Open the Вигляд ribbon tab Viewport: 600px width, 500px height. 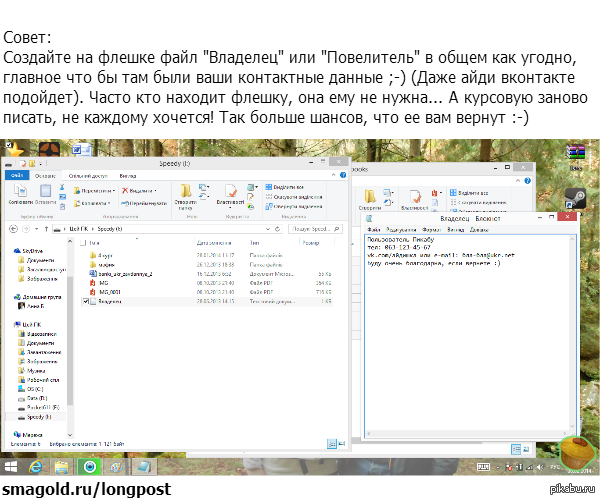(x=128, y=175)
